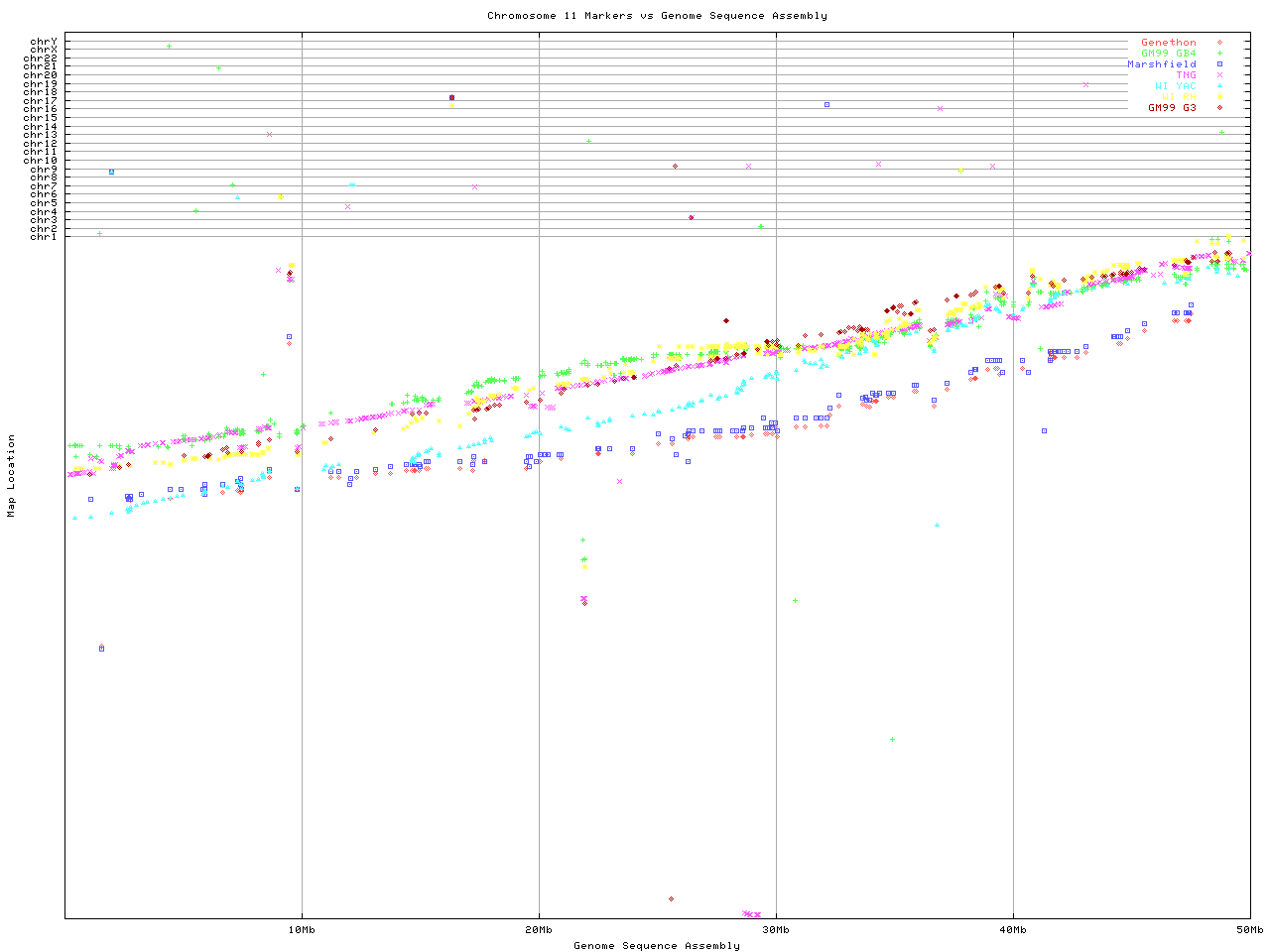The width and height of the screenshot is (1270, 952).
Task: Select the Genethon legend label
Action: pos(1168,43)
